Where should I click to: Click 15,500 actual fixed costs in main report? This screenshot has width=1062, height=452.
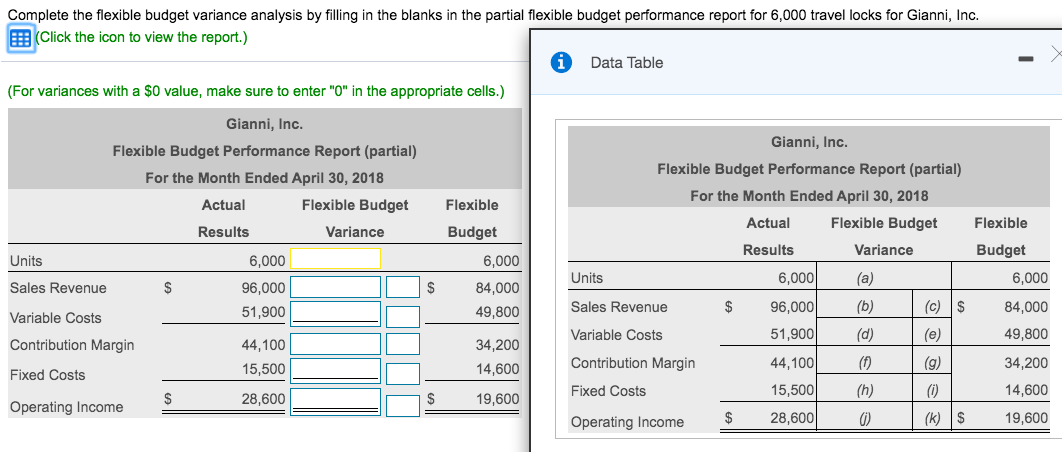click(263, 369)
